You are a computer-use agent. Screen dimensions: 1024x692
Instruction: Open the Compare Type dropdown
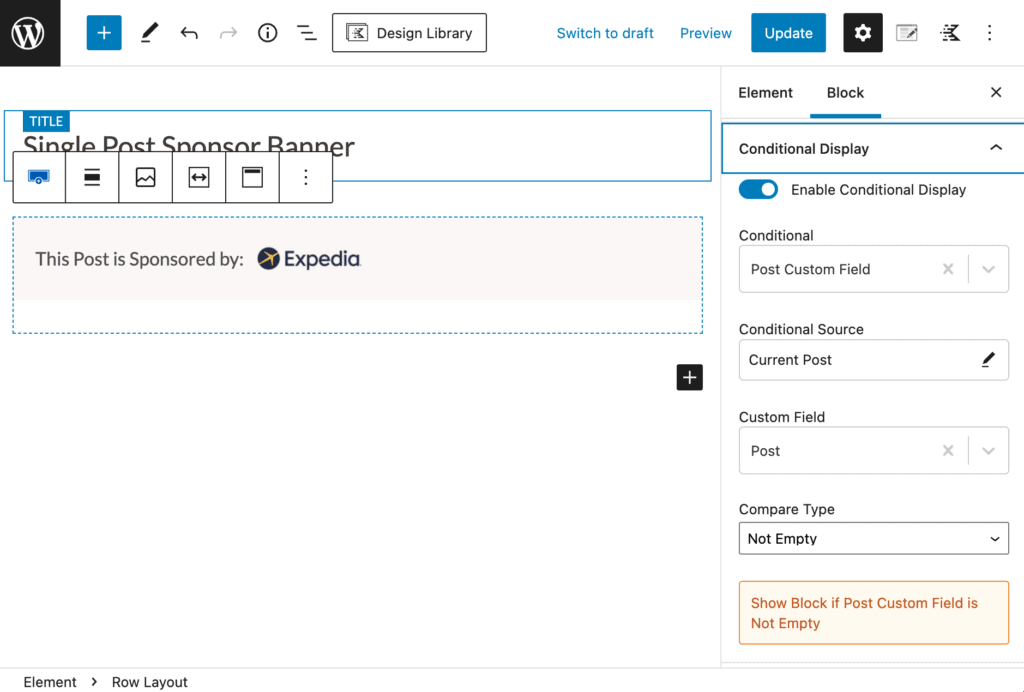873,538
